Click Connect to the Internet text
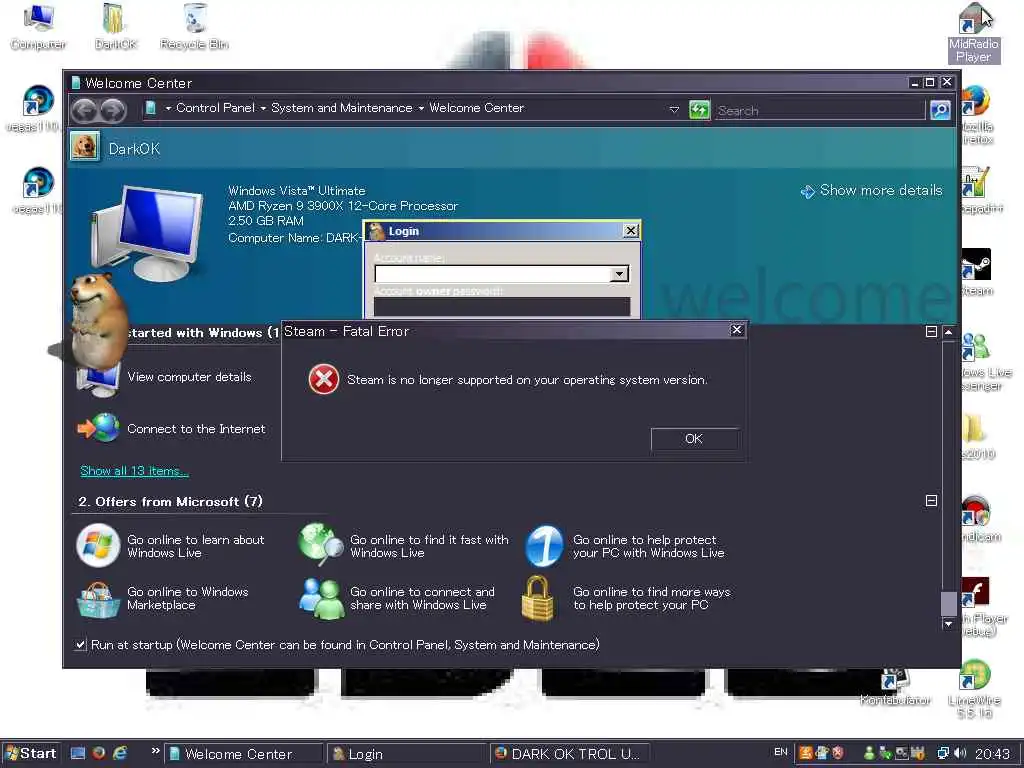1024x768 pixels. 196,429
